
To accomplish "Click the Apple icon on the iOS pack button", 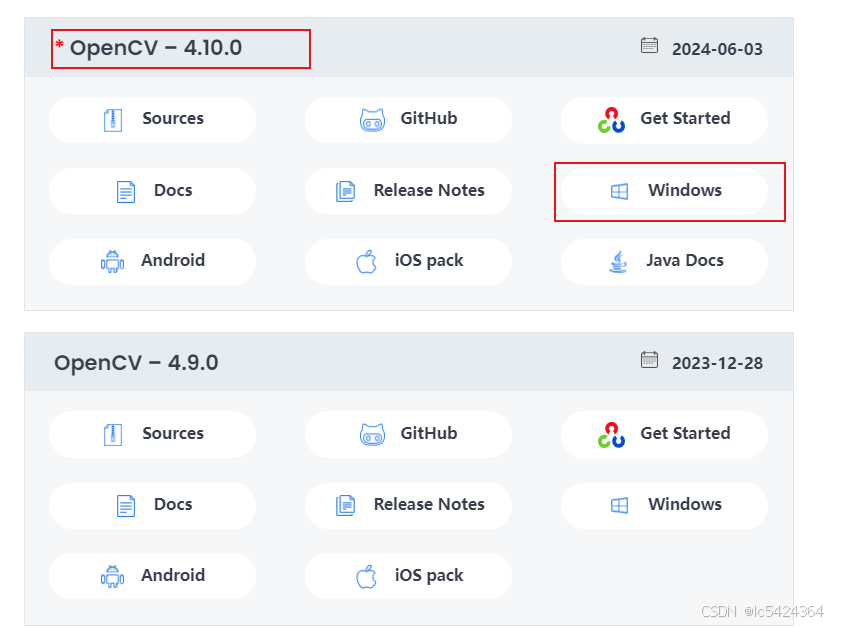I will point(364,261).
